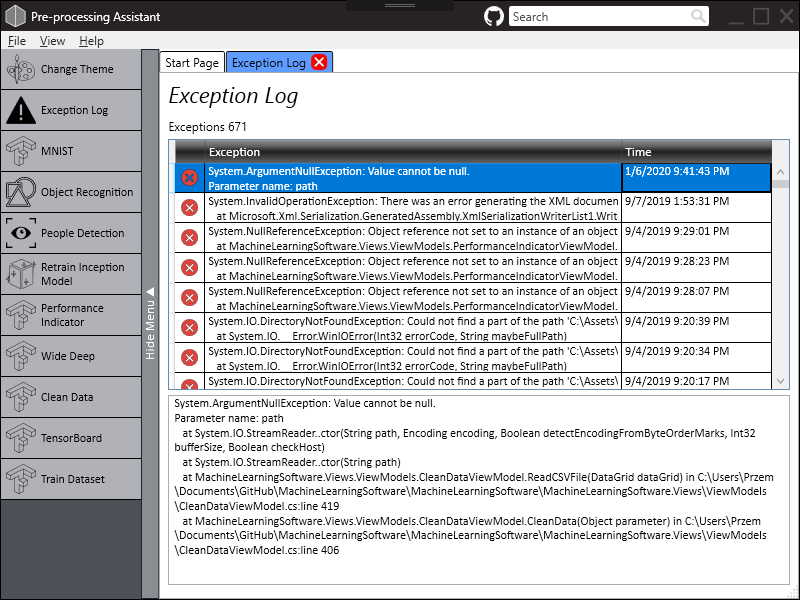Sort by the Time column header
Image resolution: width=800 pixels, height=600 pixels.
tap(696, 152)
